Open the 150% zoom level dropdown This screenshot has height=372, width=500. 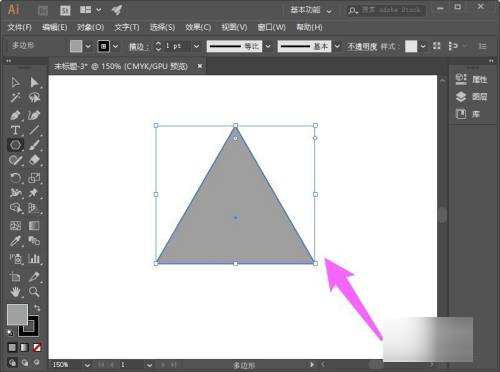pos(87,365)
